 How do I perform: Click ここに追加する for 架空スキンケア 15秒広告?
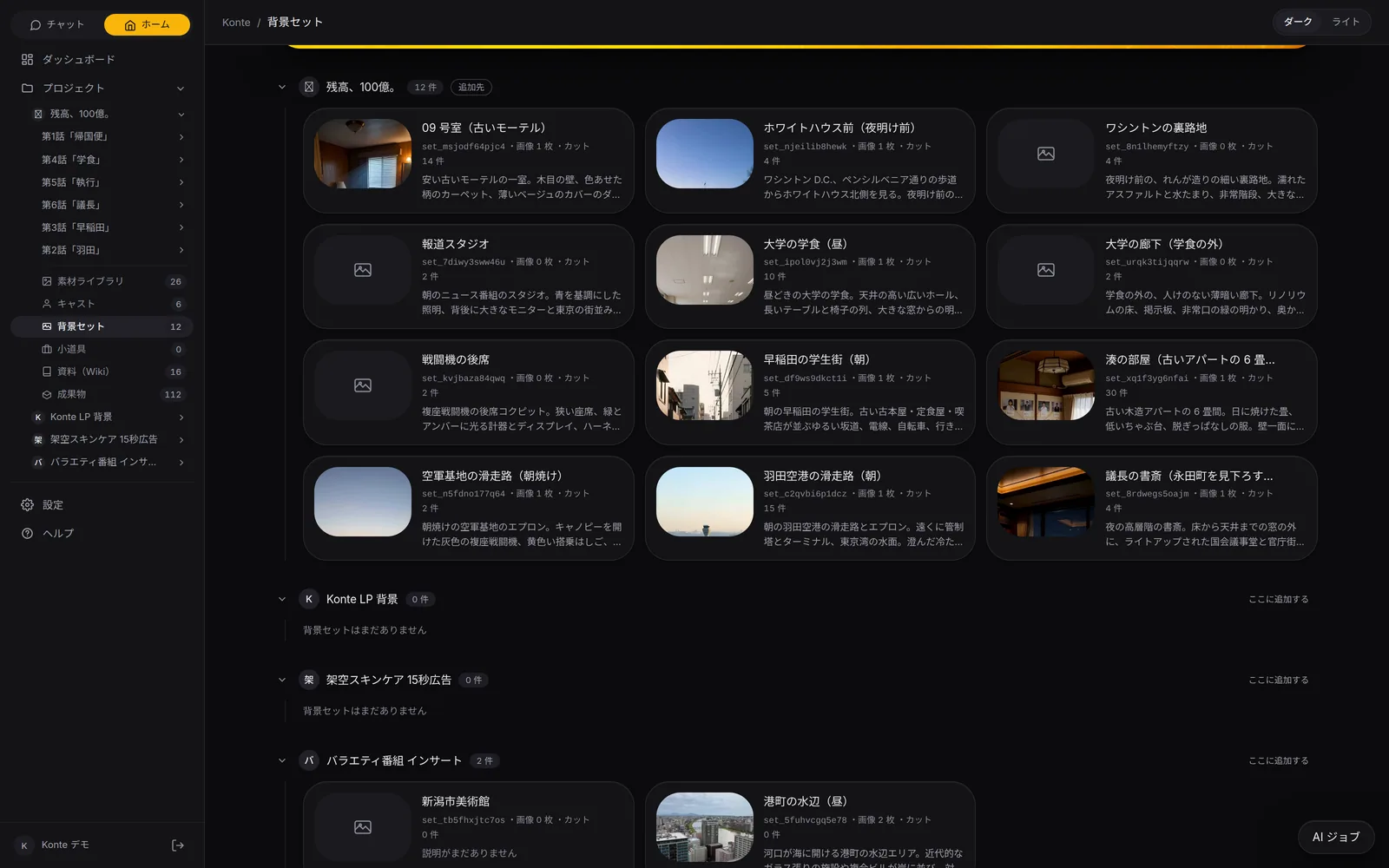(x=1278, y=680)
